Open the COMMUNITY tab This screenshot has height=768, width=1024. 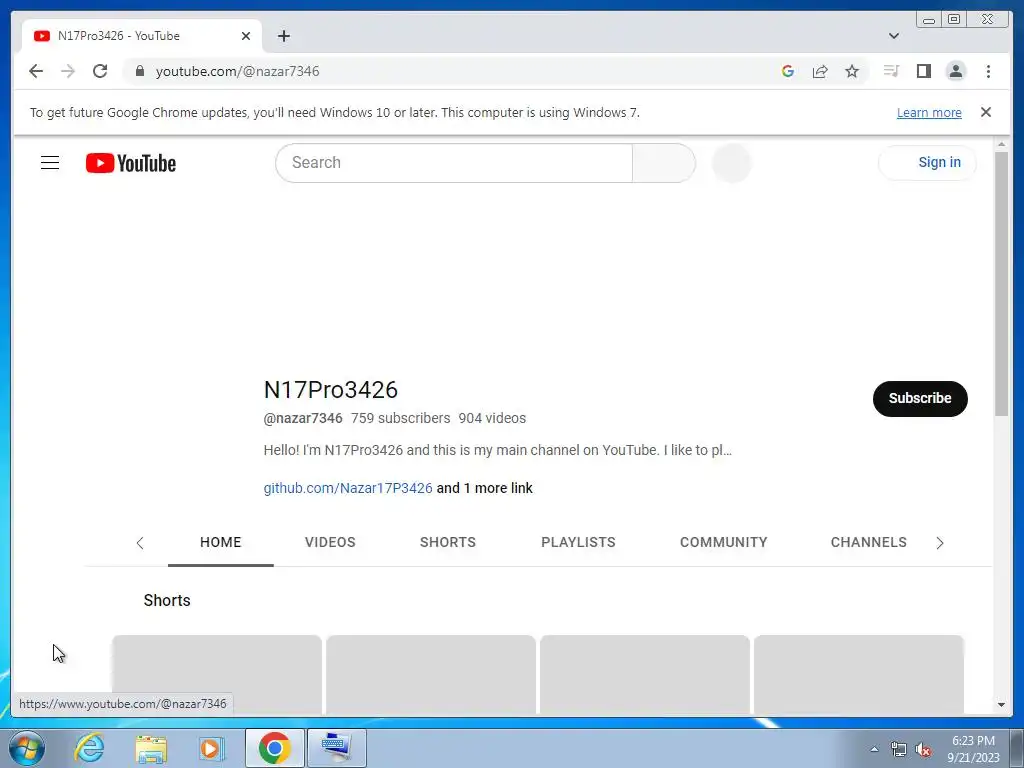723,542
